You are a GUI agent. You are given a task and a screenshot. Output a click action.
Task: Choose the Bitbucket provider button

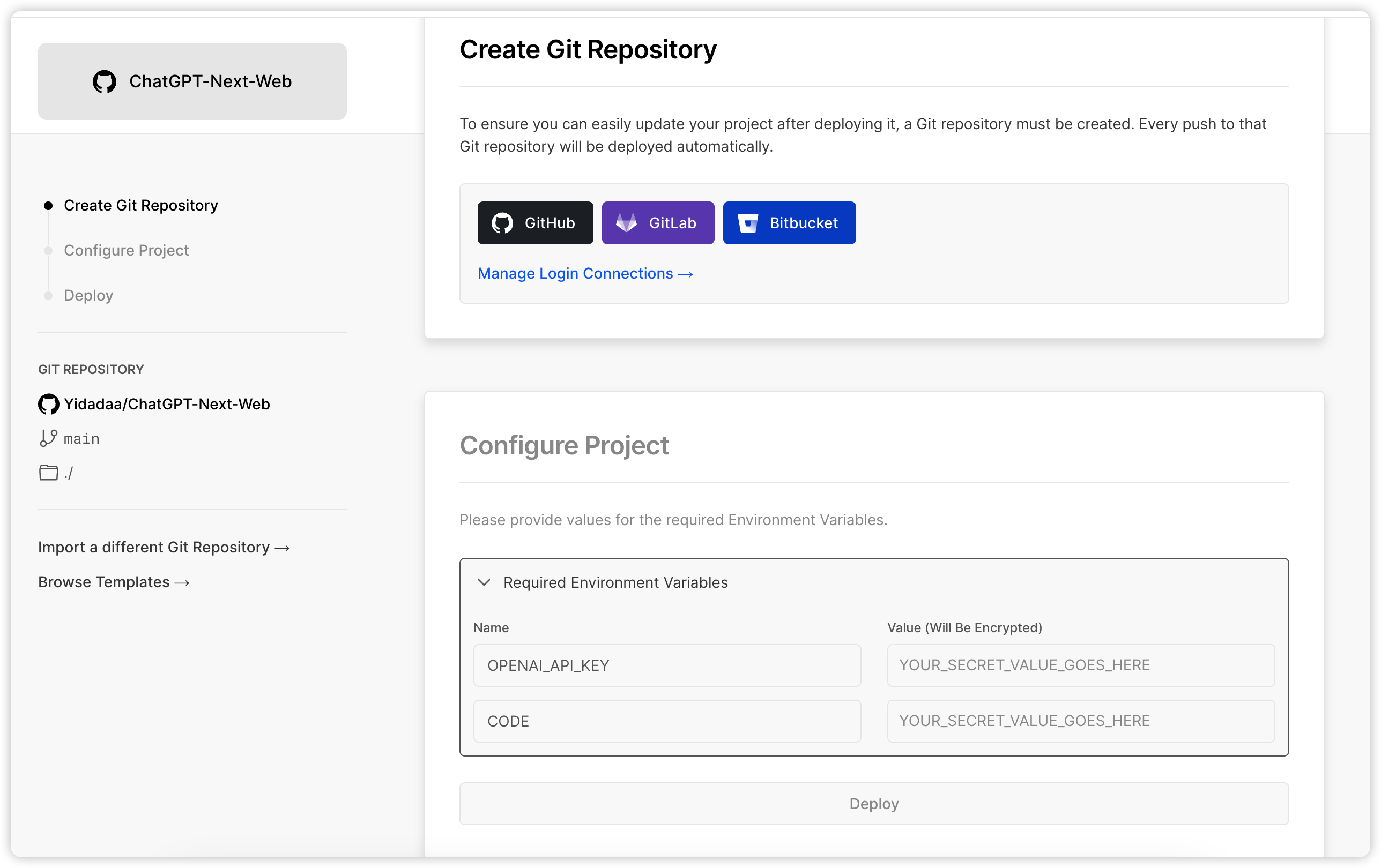point(789,223)
